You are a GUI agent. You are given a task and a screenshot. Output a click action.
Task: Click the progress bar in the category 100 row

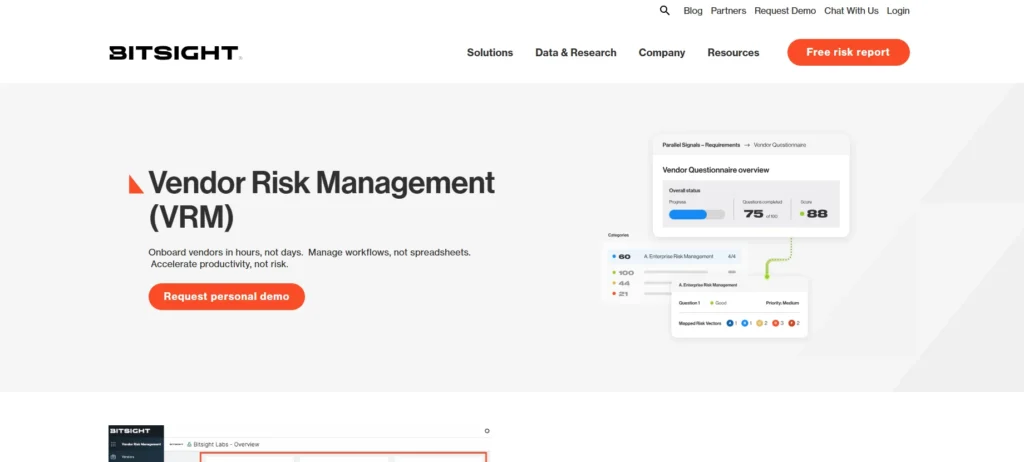676,272
